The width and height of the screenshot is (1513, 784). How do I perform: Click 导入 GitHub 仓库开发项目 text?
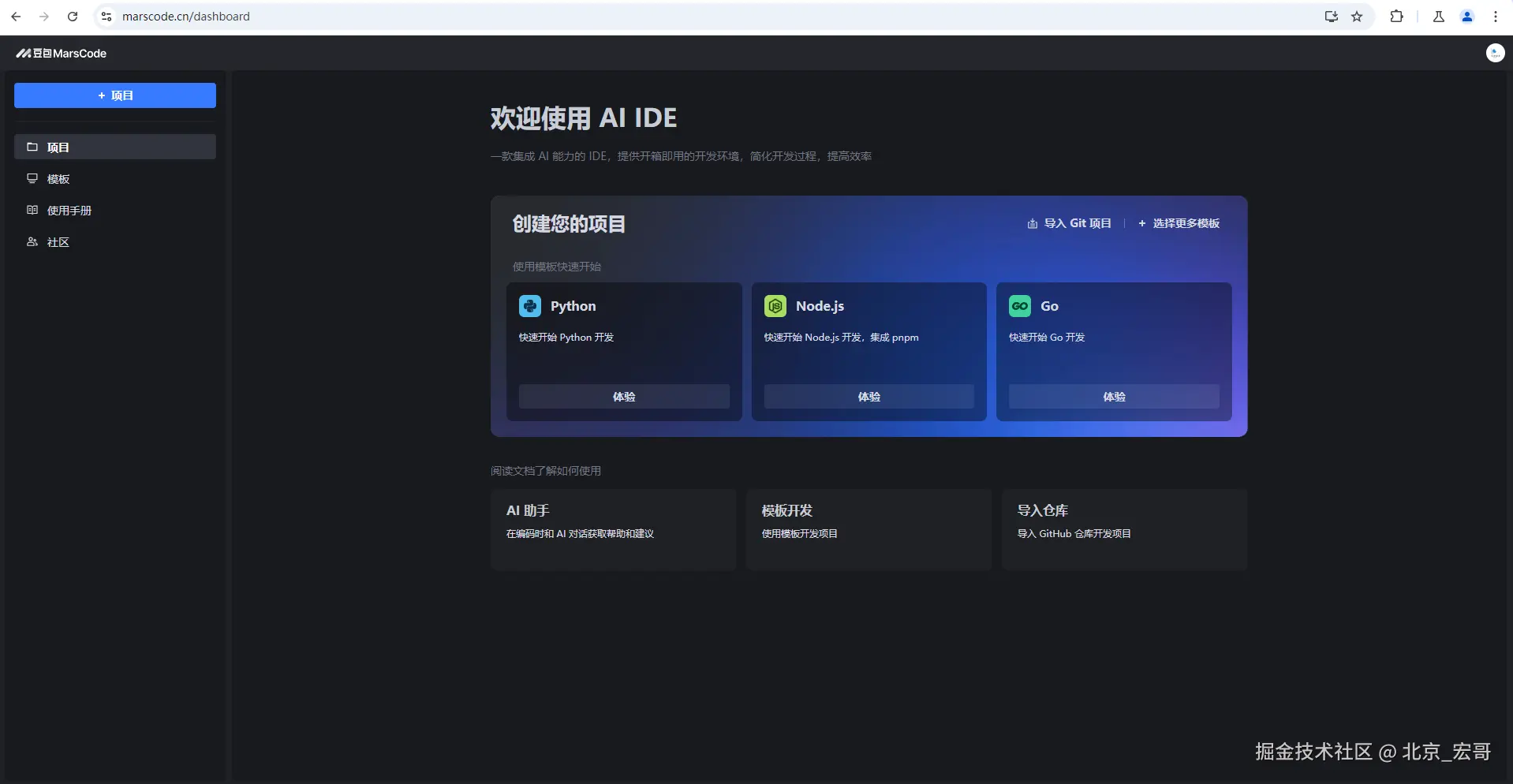coord(1074,534)
